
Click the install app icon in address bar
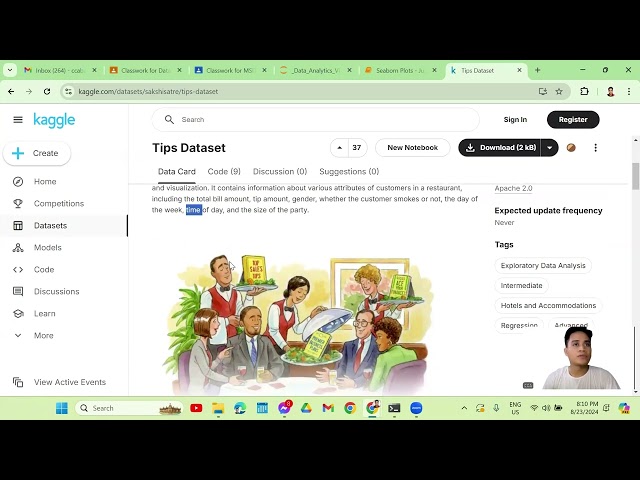pos(542,92)
